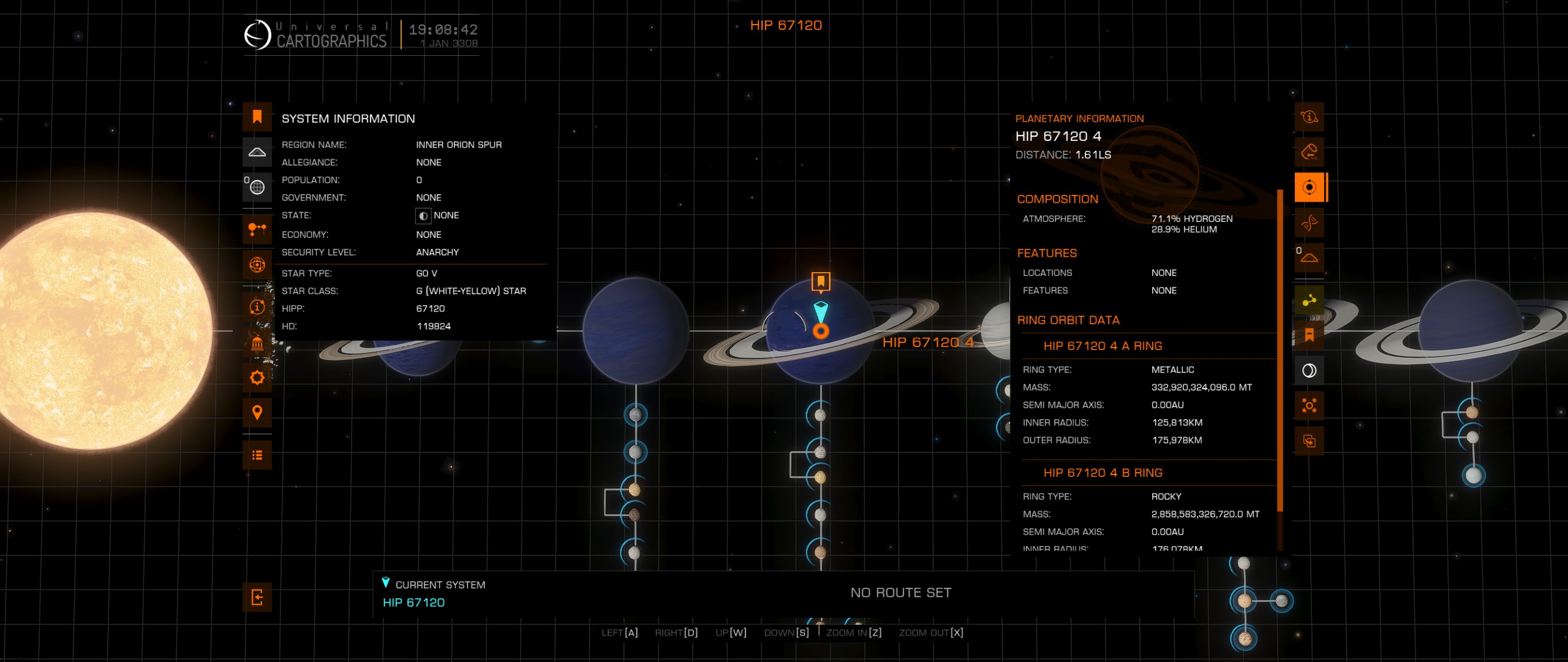1568x662 pixels.
Task: Click the ZOOM OUT [X] control hint
Action: coord(931,633)
